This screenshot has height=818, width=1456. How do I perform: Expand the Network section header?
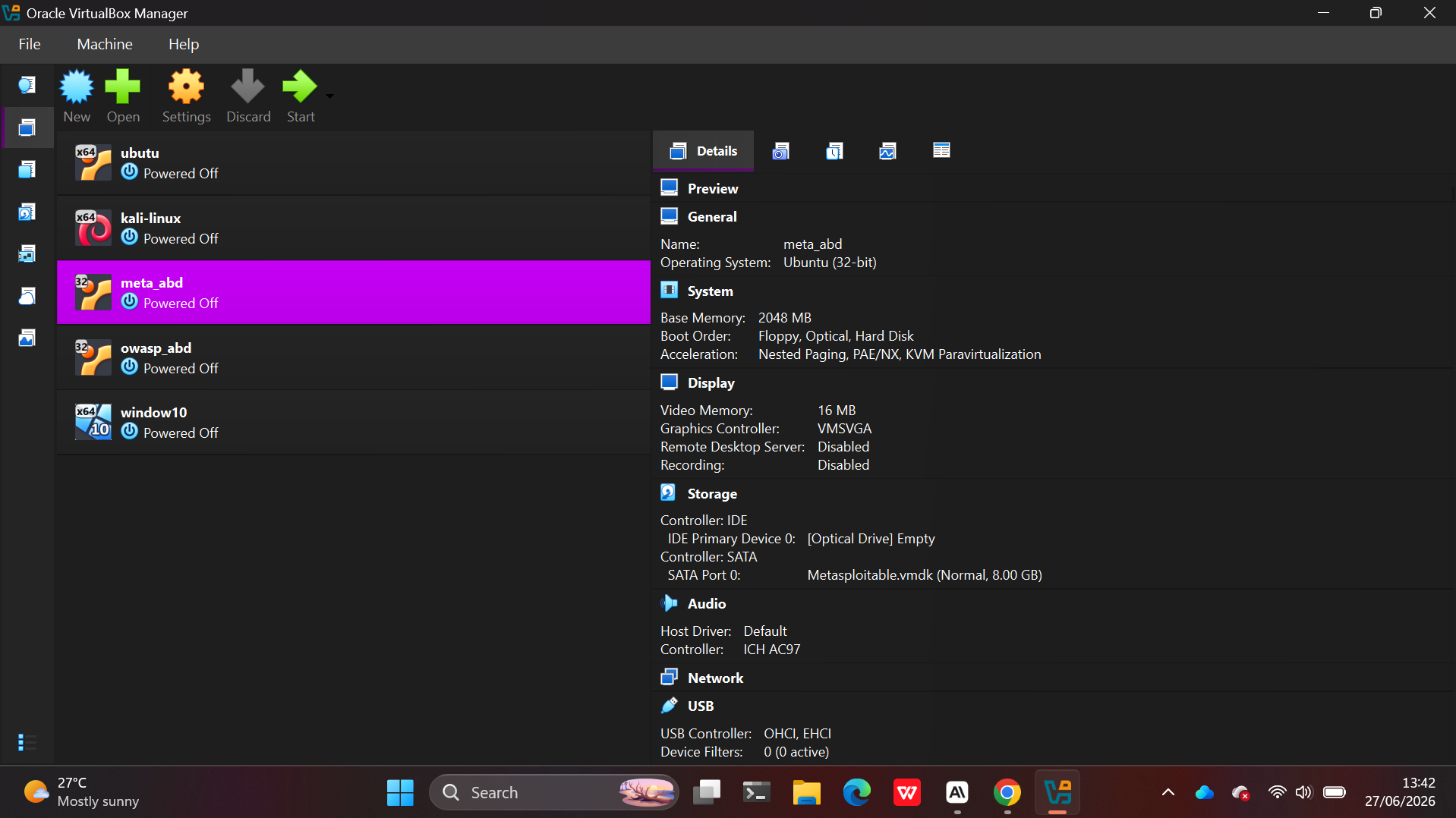[715, 678]
